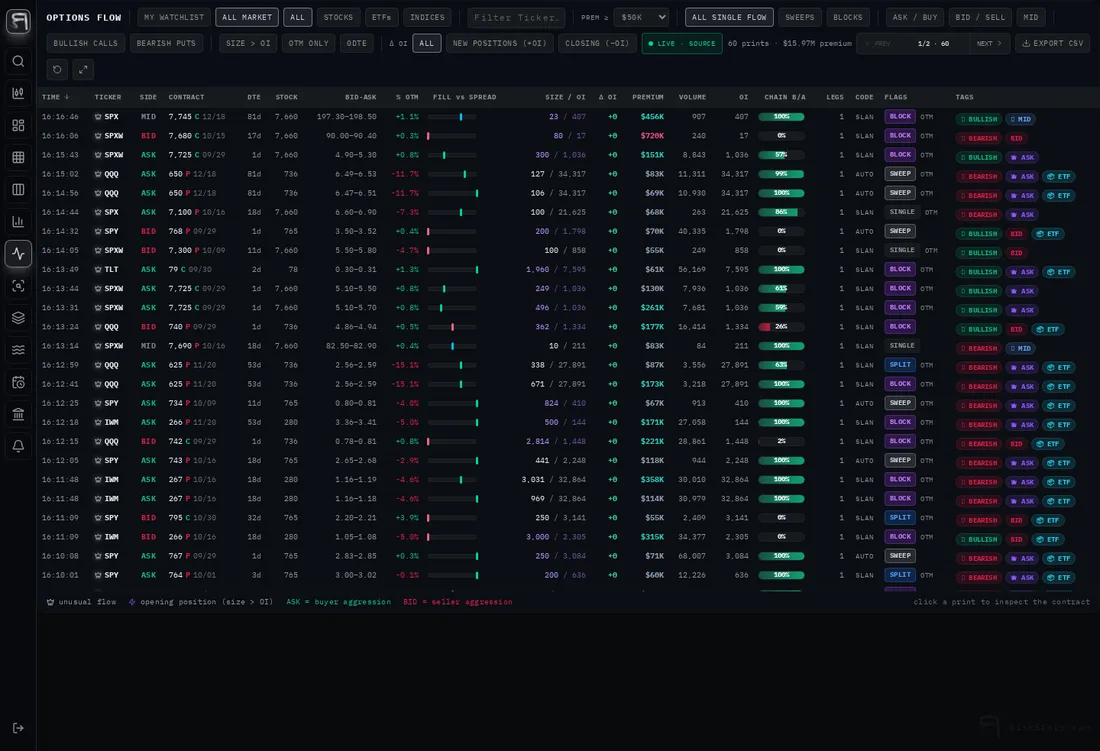Select All Single Flow tab
This screenshot has width=1100, height=751.
[x=729, y=18]
